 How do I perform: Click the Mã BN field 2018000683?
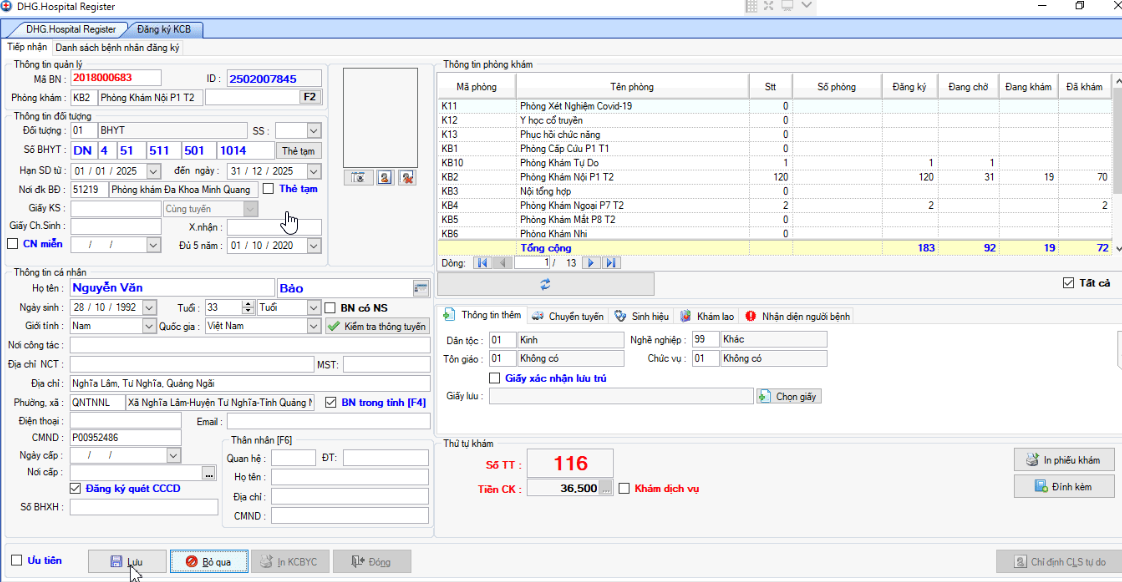(x=115, y=78)
